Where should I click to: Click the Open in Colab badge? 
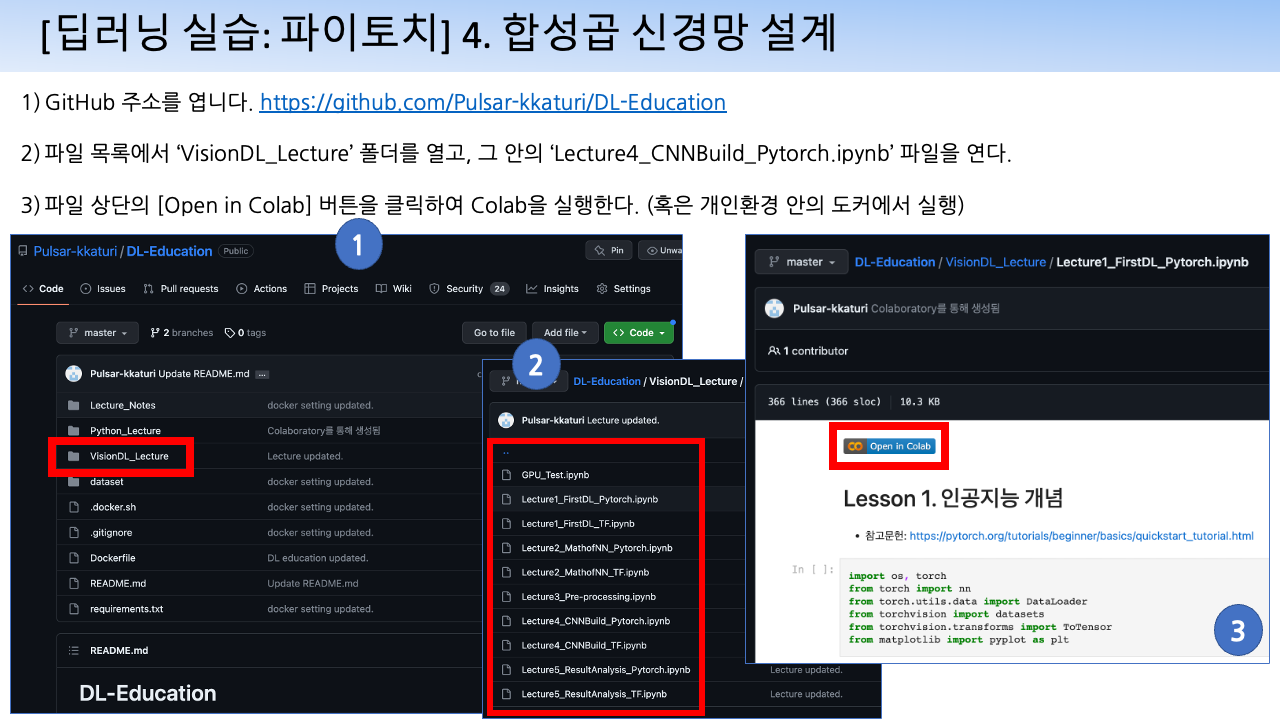[x=887, y=445]
